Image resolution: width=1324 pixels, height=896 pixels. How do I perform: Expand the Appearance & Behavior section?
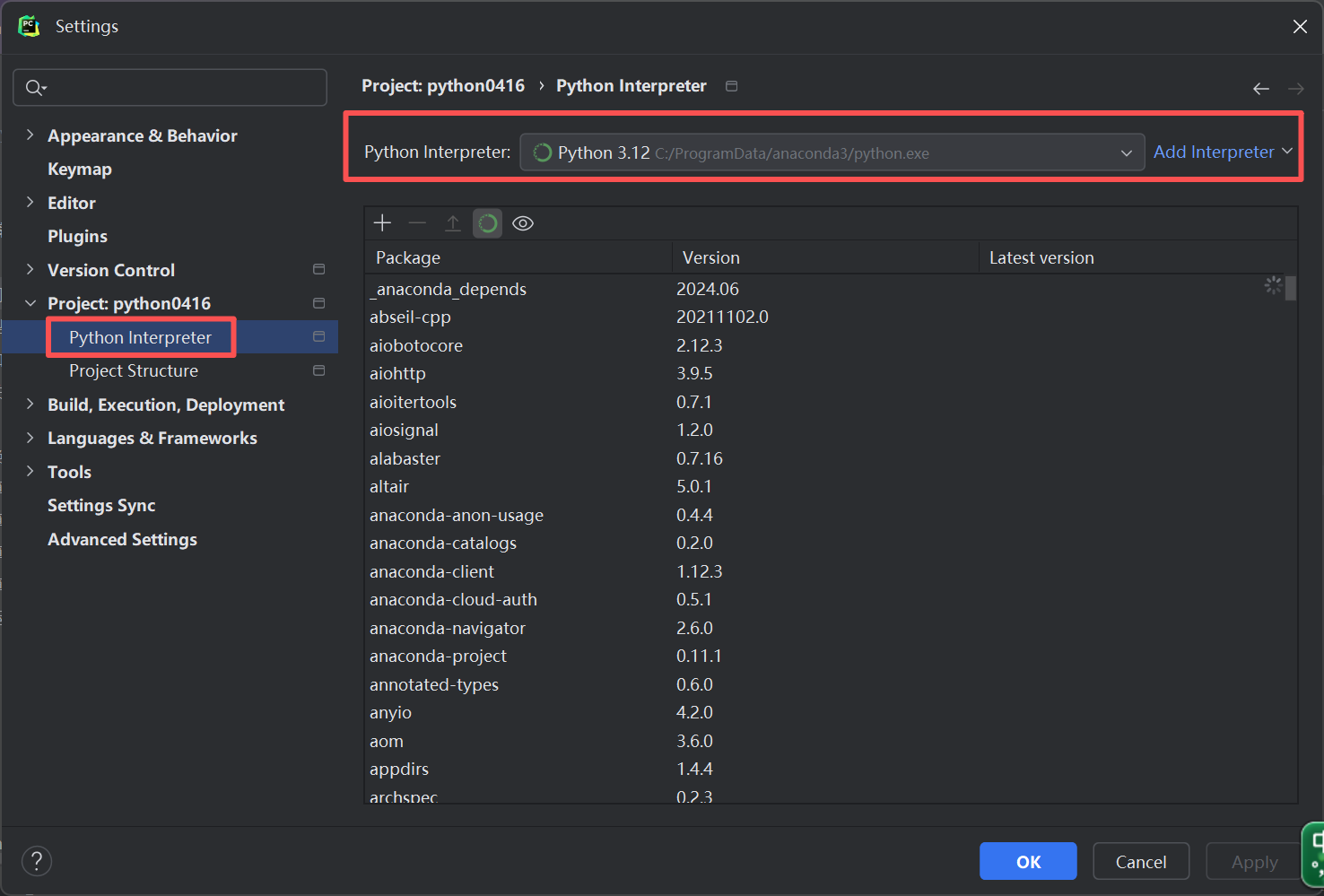30,135
